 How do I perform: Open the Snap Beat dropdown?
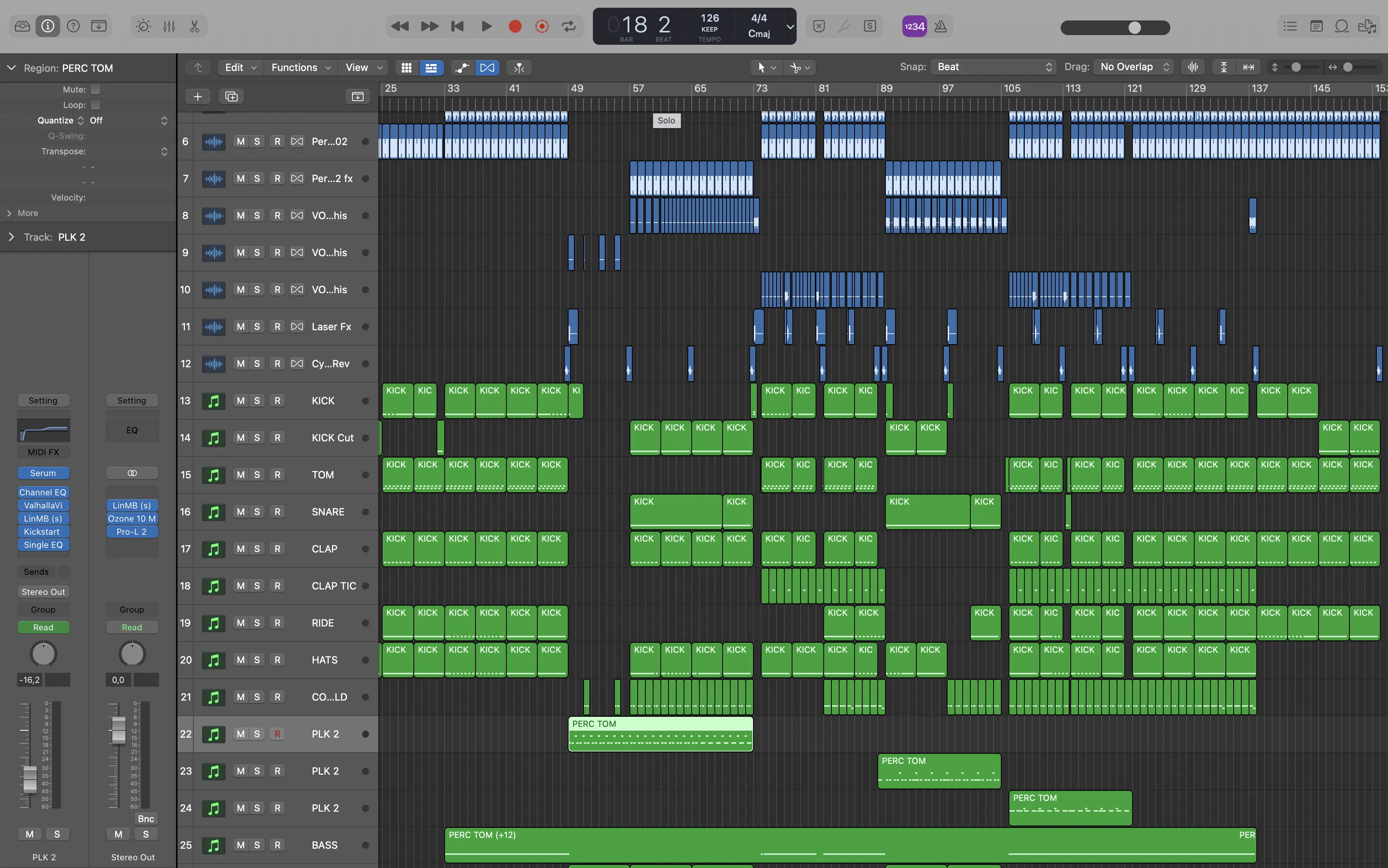tap(993, 67)
